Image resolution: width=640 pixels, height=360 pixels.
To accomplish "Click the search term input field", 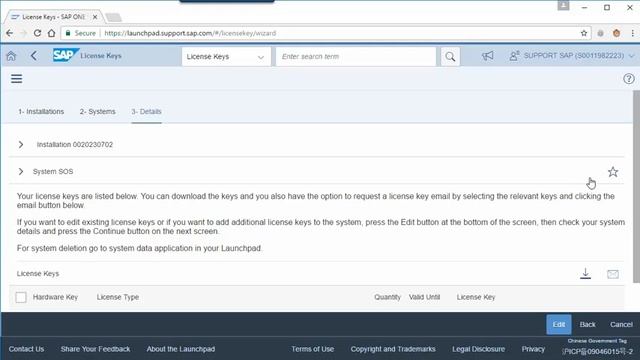I will 356,56.
